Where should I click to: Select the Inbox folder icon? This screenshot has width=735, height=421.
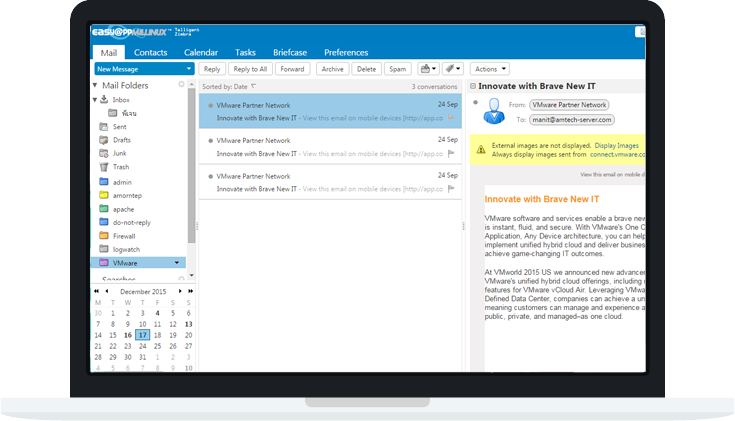104,99
